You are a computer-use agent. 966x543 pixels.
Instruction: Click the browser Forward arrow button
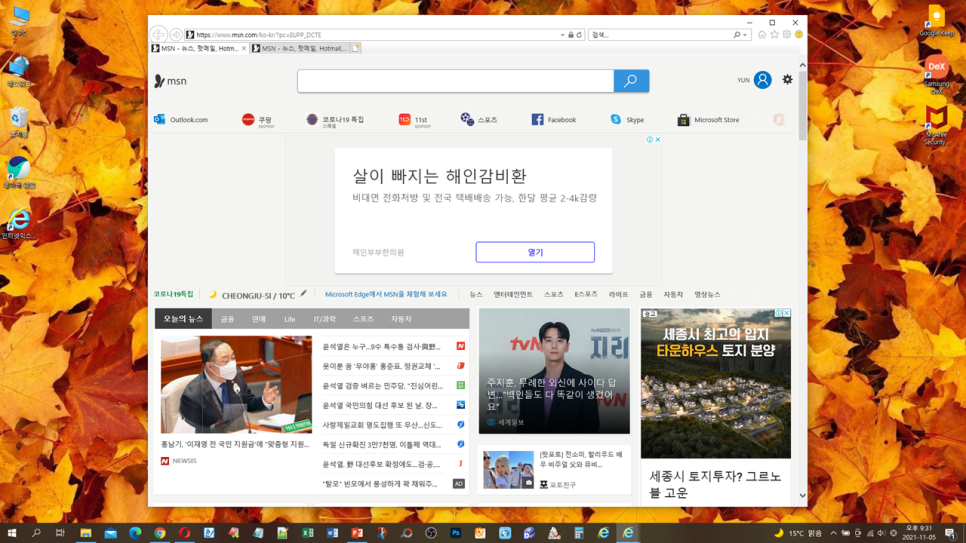coord(176,35)
